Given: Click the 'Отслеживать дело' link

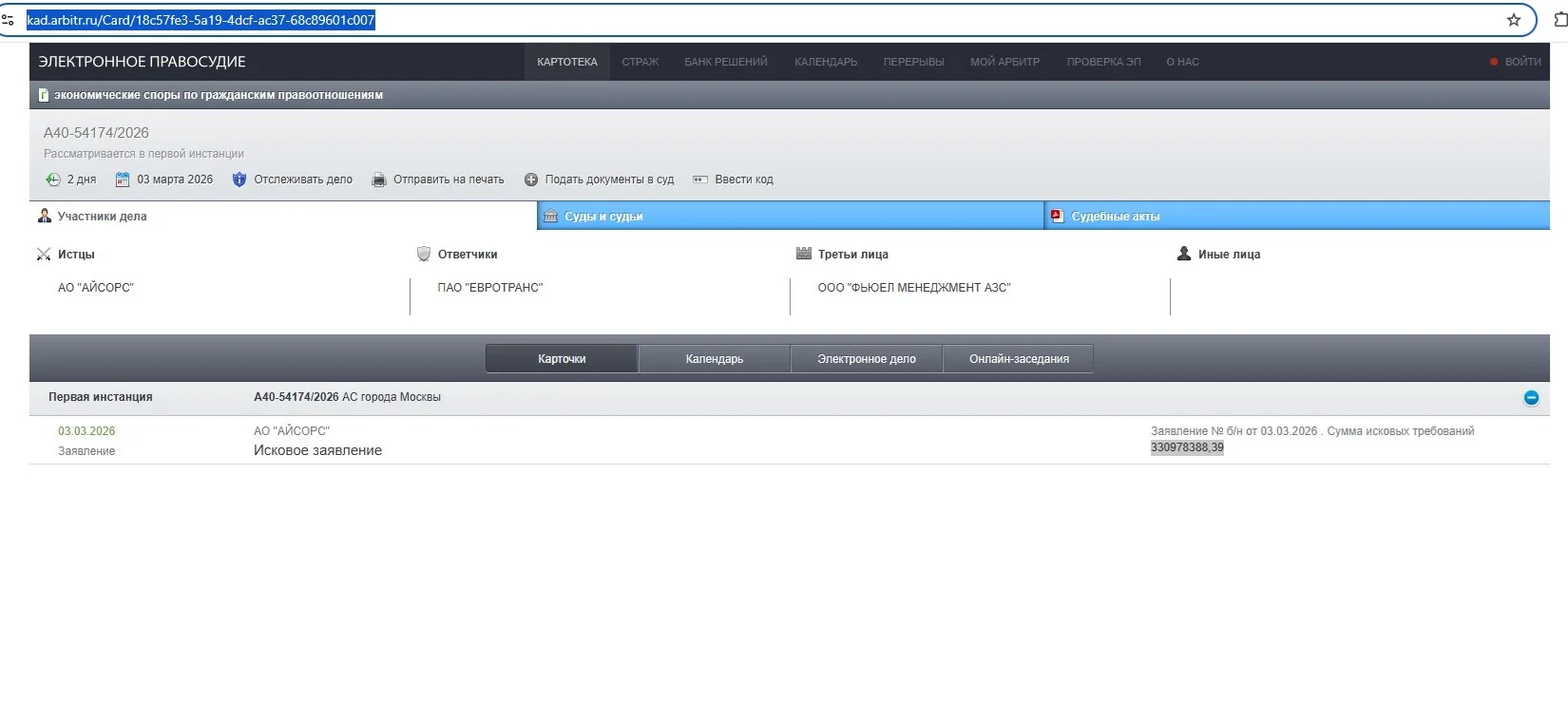Looking at the screenshot, I should 303,180.
